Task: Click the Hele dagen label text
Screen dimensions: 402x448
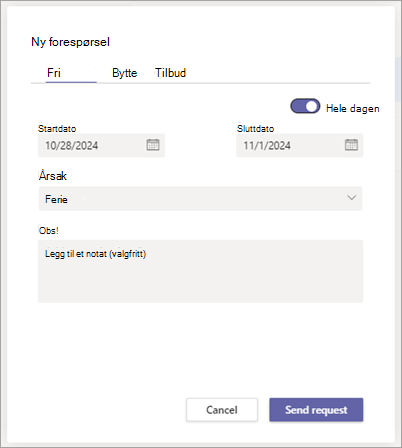Action: click(352, 108)
